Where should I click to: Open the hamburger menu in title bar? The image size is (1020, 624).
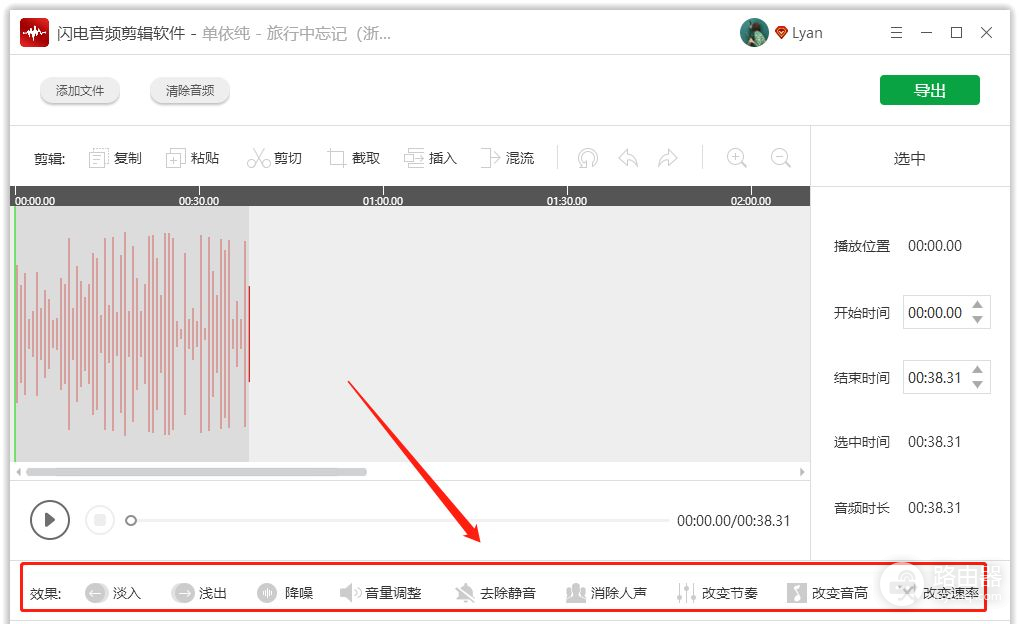tap(896, 33)
